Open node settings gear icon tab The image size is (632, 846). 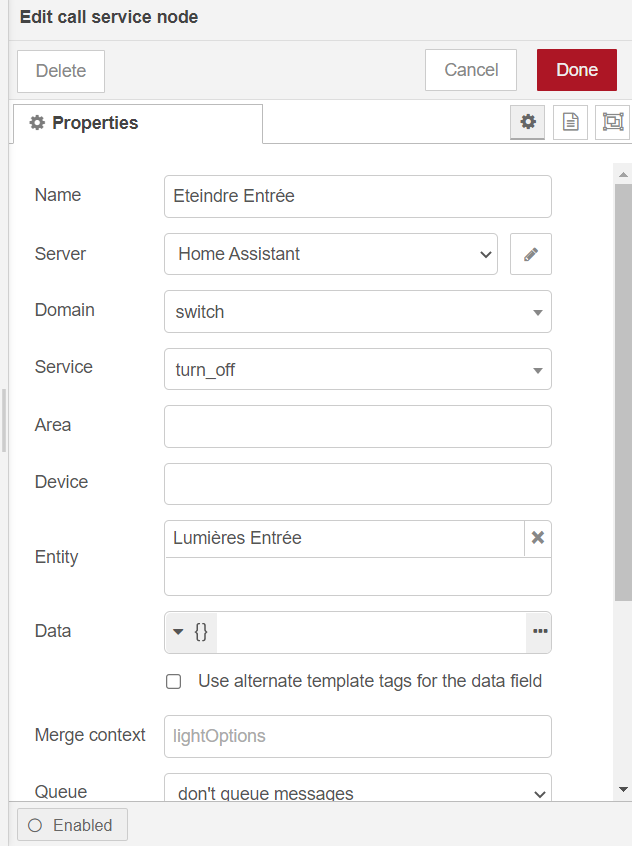(x=527, y=122)
